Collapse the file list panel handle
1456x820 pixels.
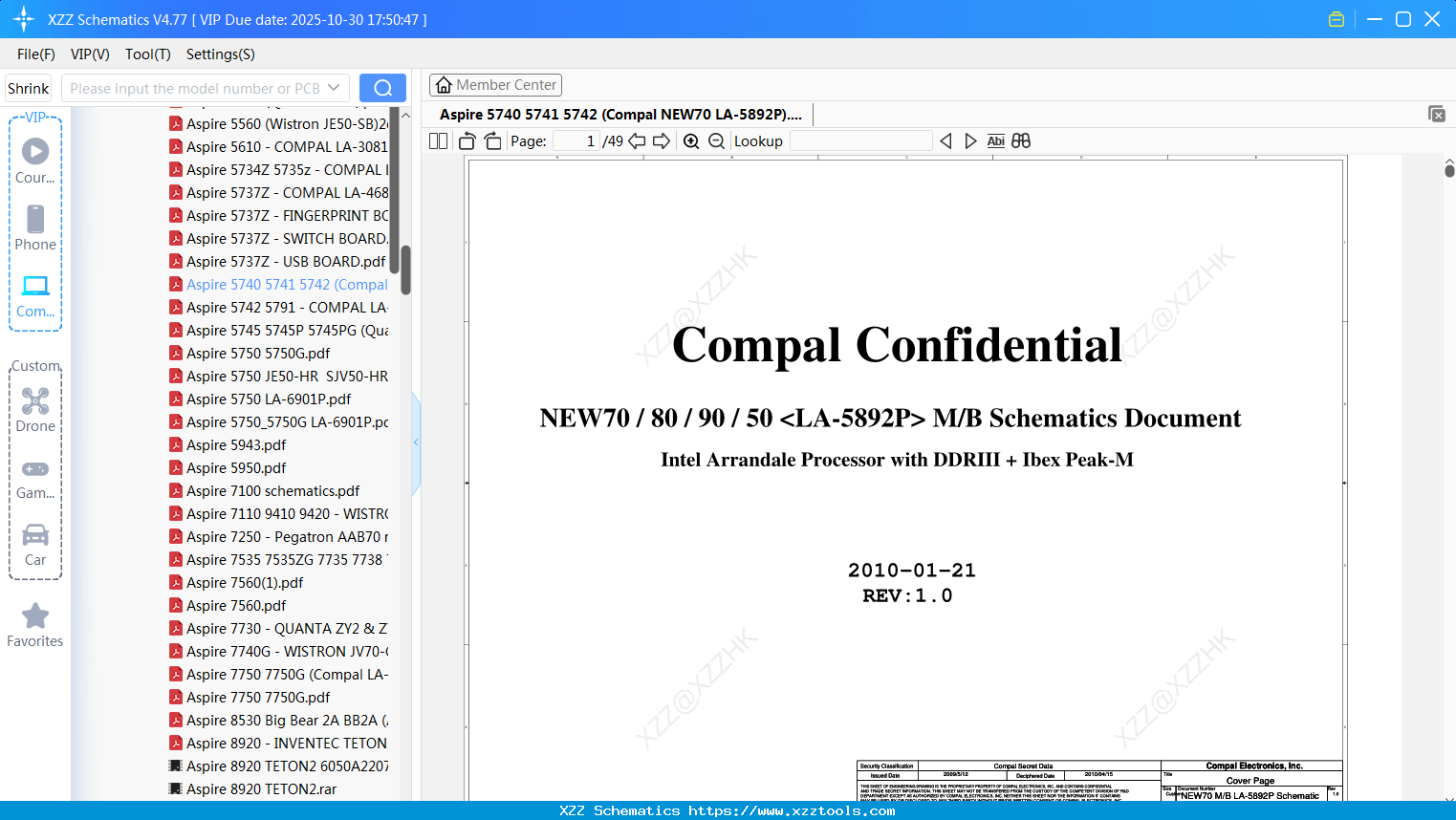(x=416, y=442)
